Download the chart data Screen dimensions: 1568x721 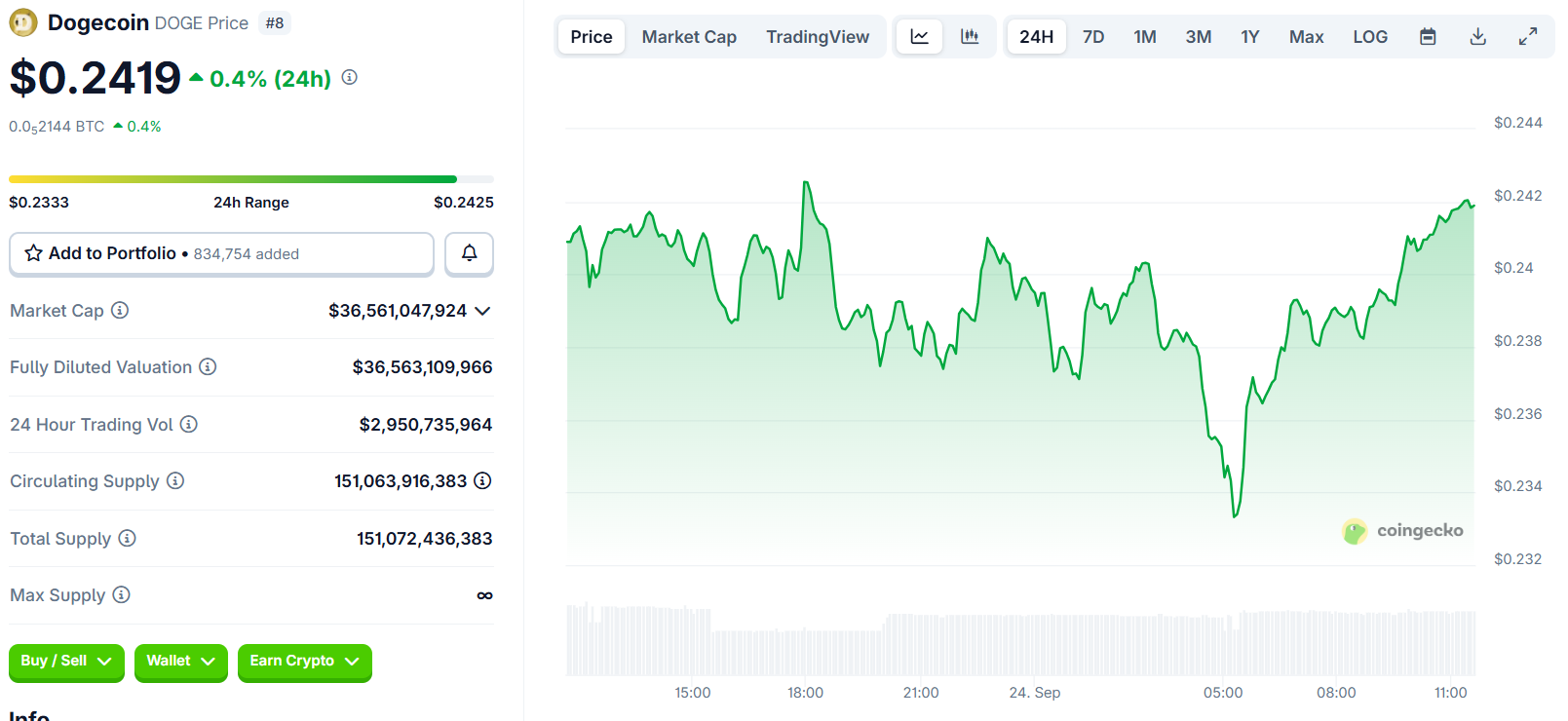(x=1477, y=37)
